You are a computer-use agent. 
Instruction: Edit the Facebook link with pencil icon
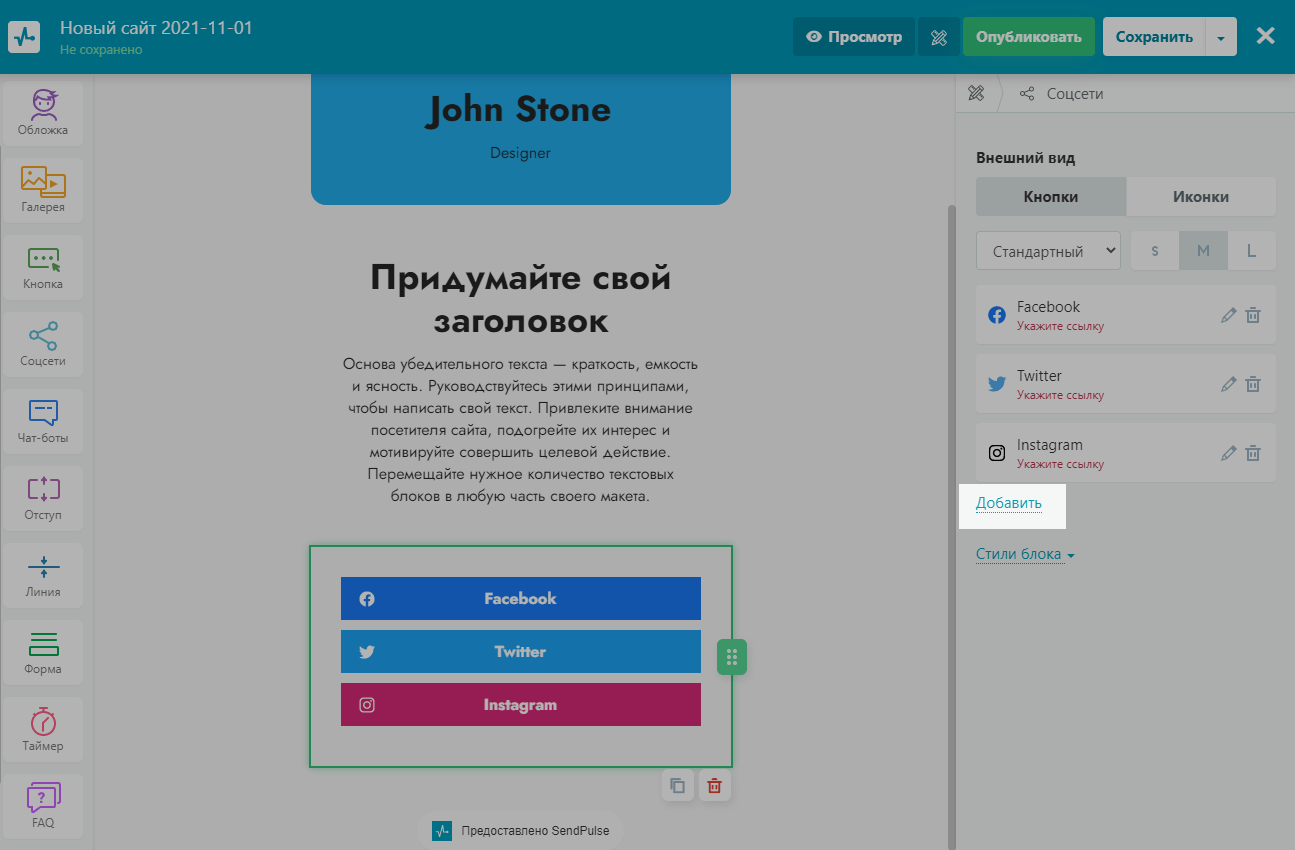click(x=1229, y=315)
